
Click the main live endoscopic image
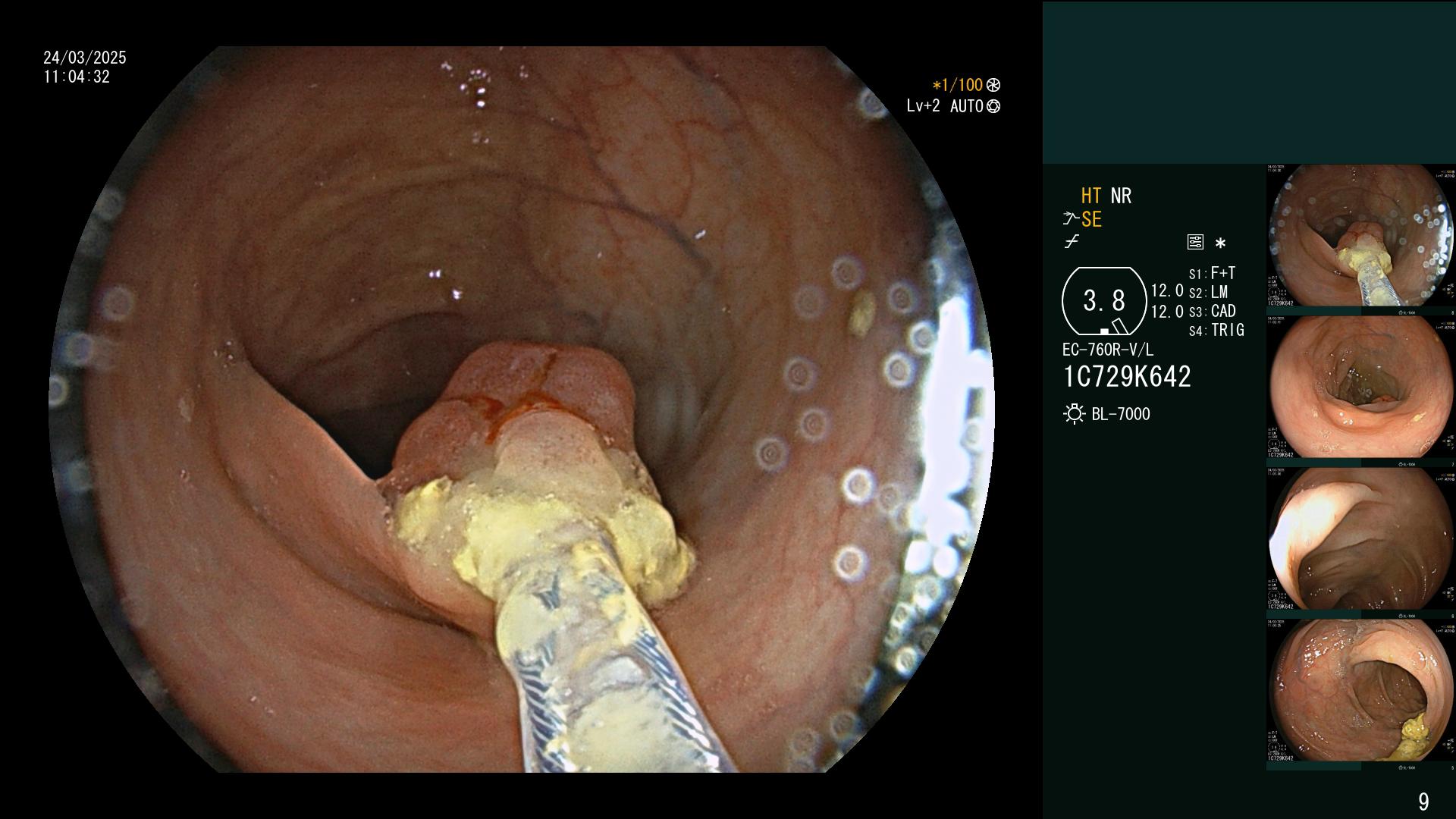pyautogui.click(x=522, y=409)
